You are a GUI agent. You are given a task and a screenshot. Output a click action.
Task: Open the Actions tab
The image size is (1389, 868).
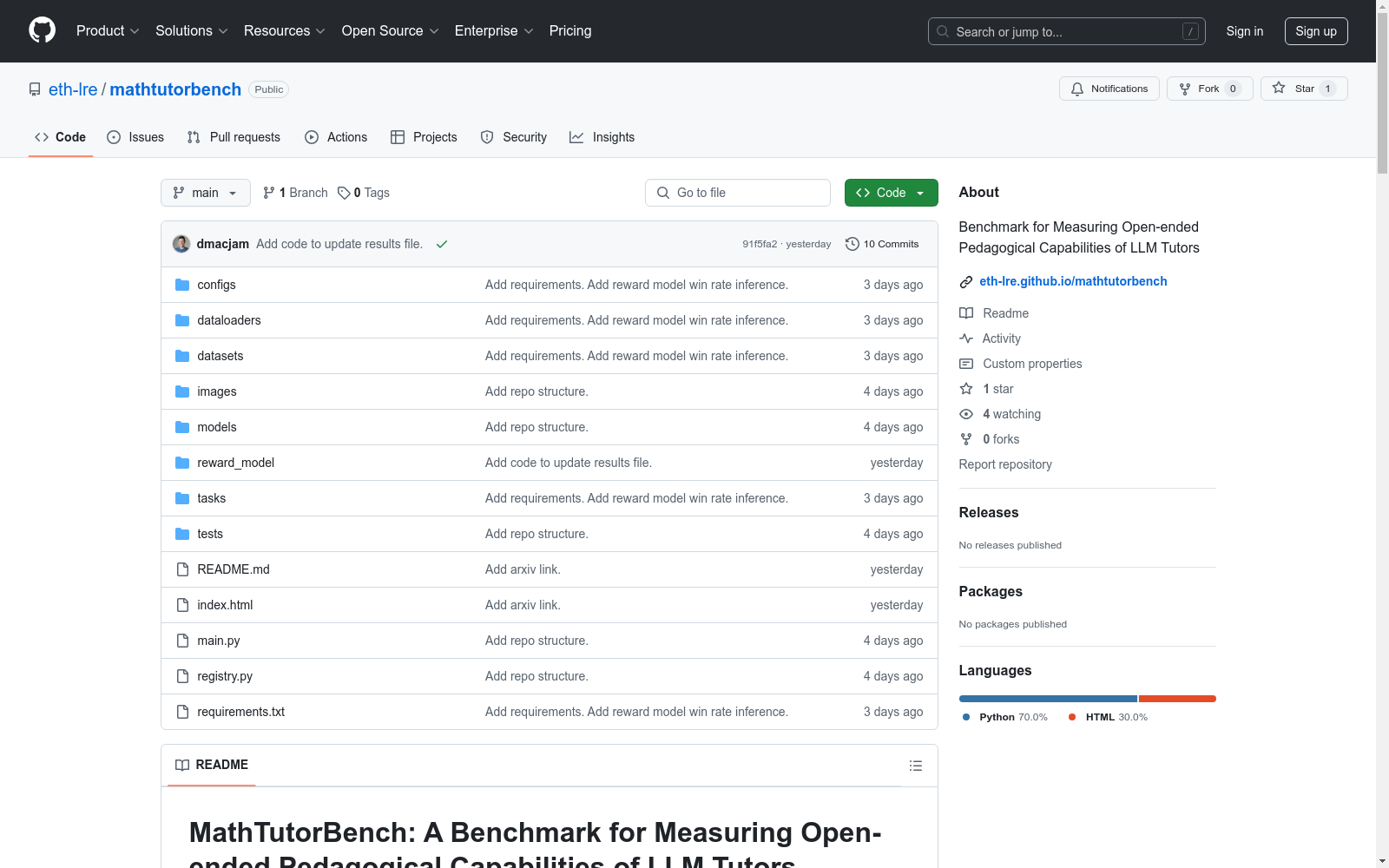[336, 137]
